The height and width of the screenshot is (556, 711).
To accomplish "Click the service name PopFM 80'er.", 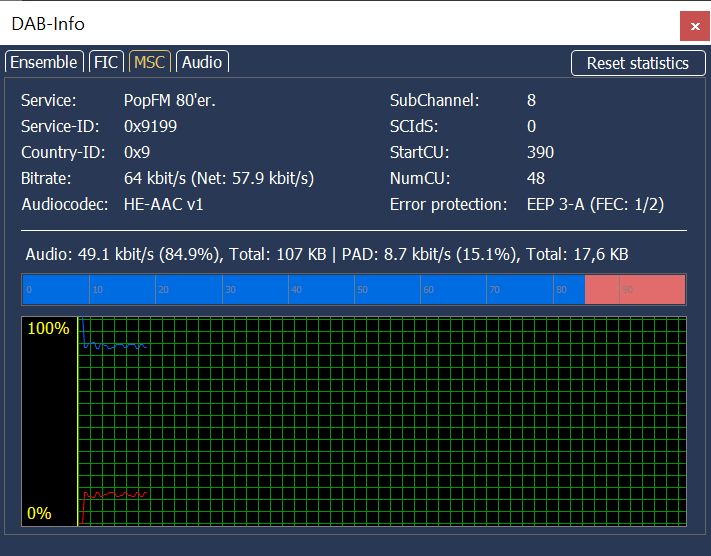I will [170, 100].
